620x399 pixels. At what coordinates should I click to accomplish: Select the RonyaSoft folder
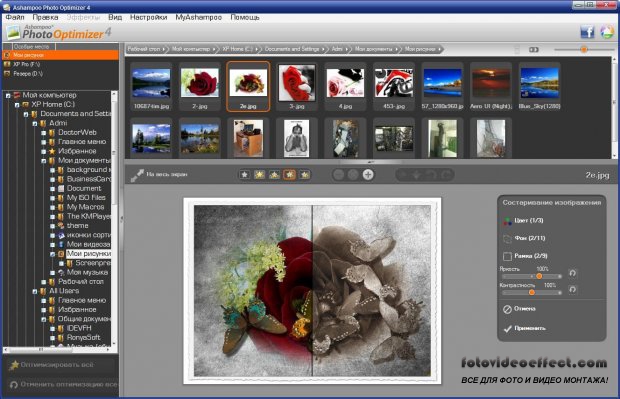83,338
